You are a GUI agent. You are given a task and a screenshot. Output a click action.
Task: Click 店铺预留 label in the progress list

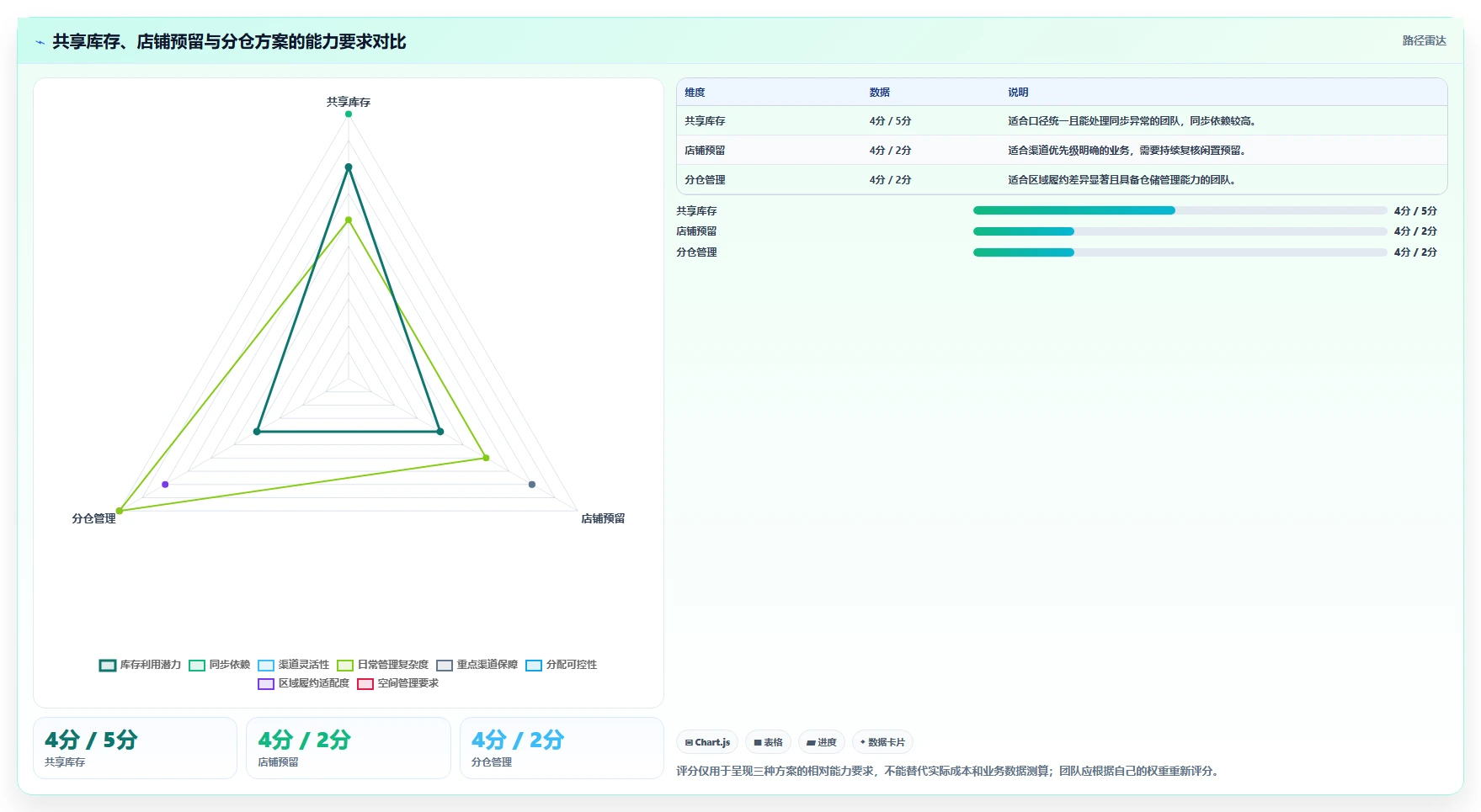[696, 231]
